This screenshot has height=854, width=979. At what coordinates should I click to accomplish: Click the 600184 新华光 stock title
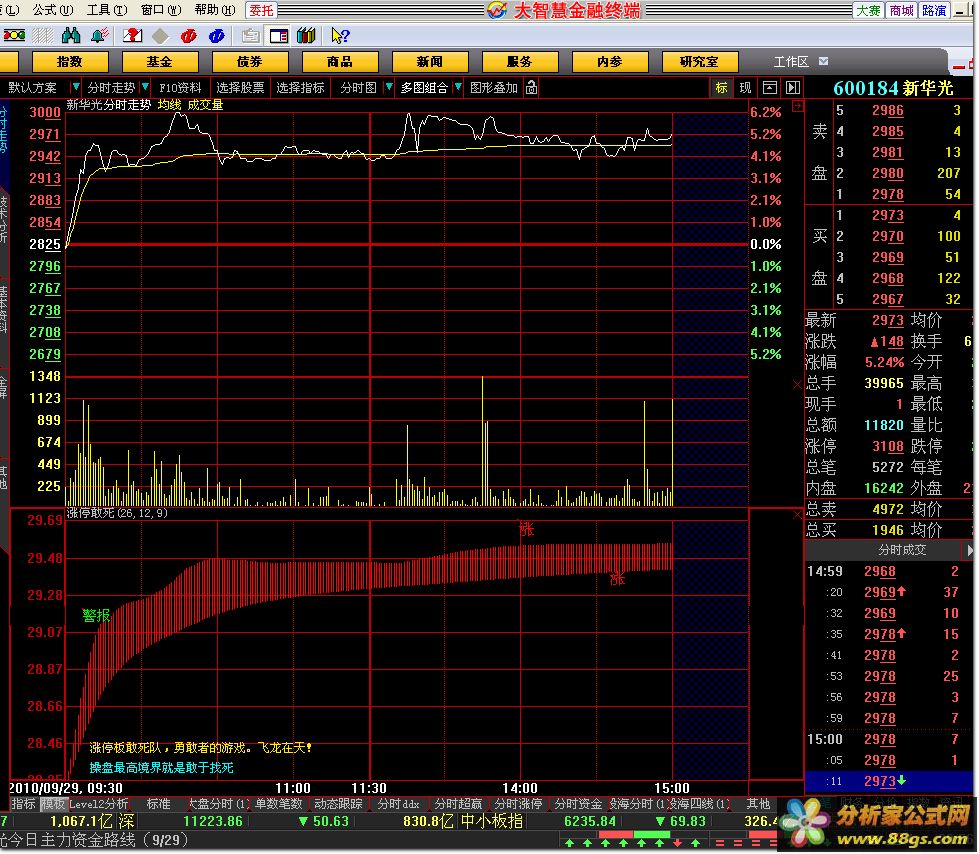coord(893,89)
